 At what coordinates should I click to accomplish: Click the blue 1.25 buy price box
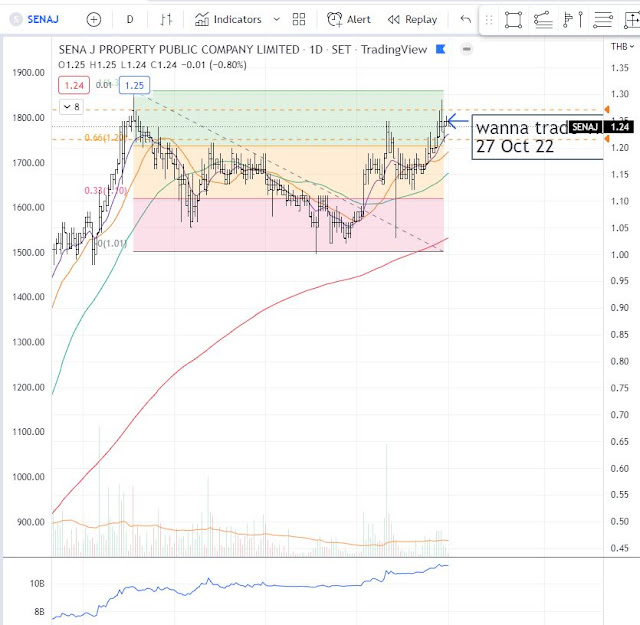click(134, 85)
